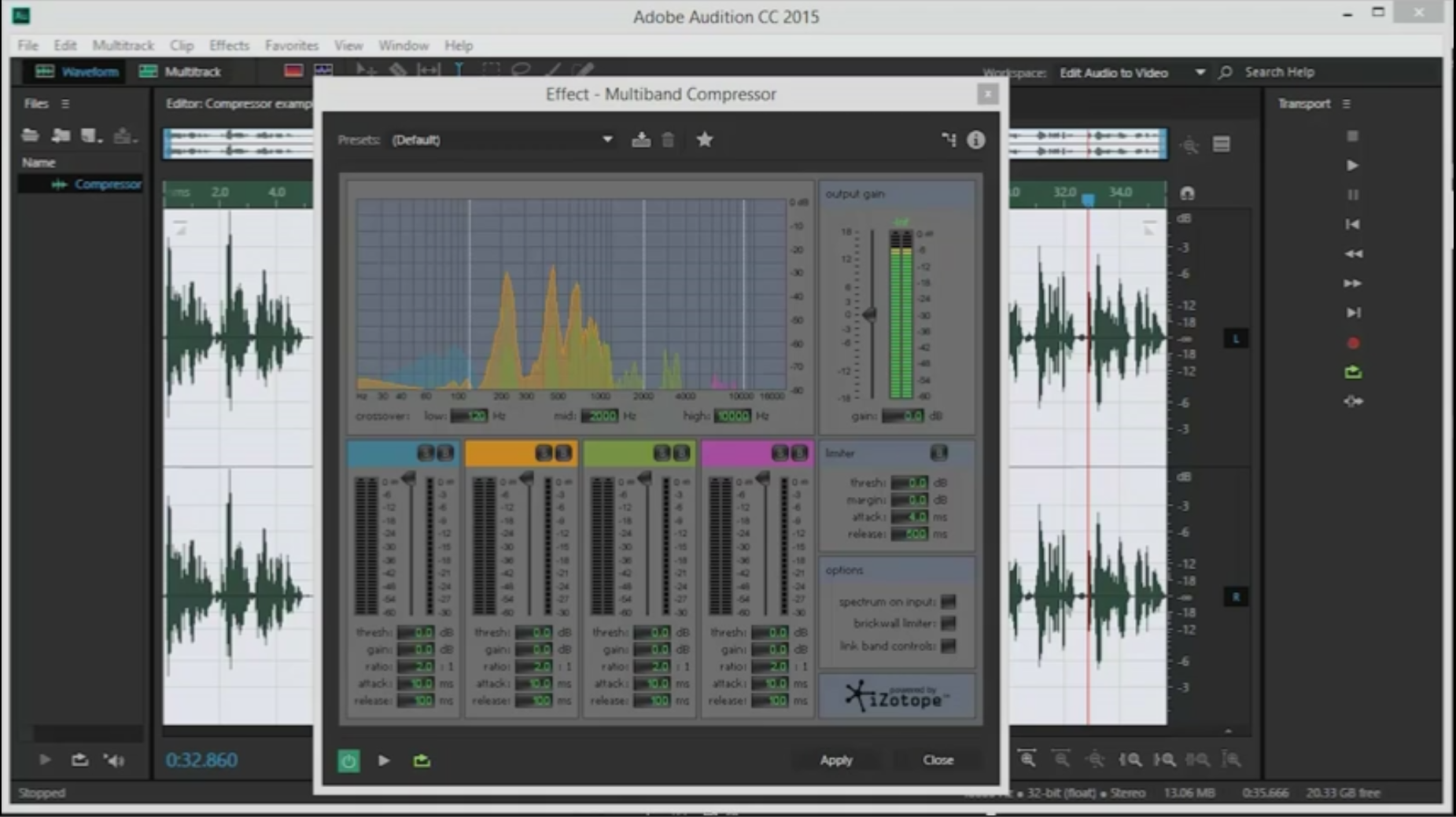Open the Workspace selector dropdown
This screenshot has height=817, width=1456.
point(1201,72)
